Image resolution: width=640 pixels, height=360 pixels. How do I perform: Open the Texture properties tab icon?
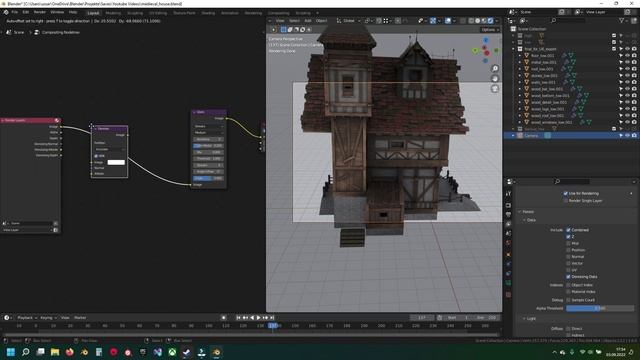[508, 294]
